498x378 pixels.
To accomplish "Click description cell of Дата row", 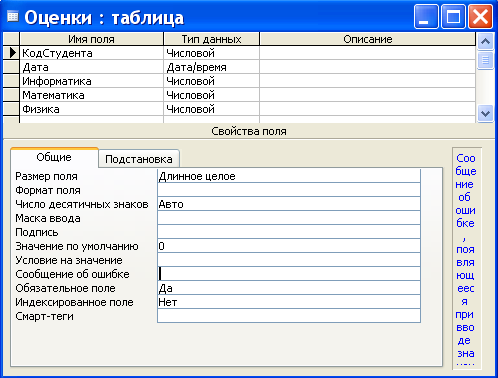I will click(367, 67).
